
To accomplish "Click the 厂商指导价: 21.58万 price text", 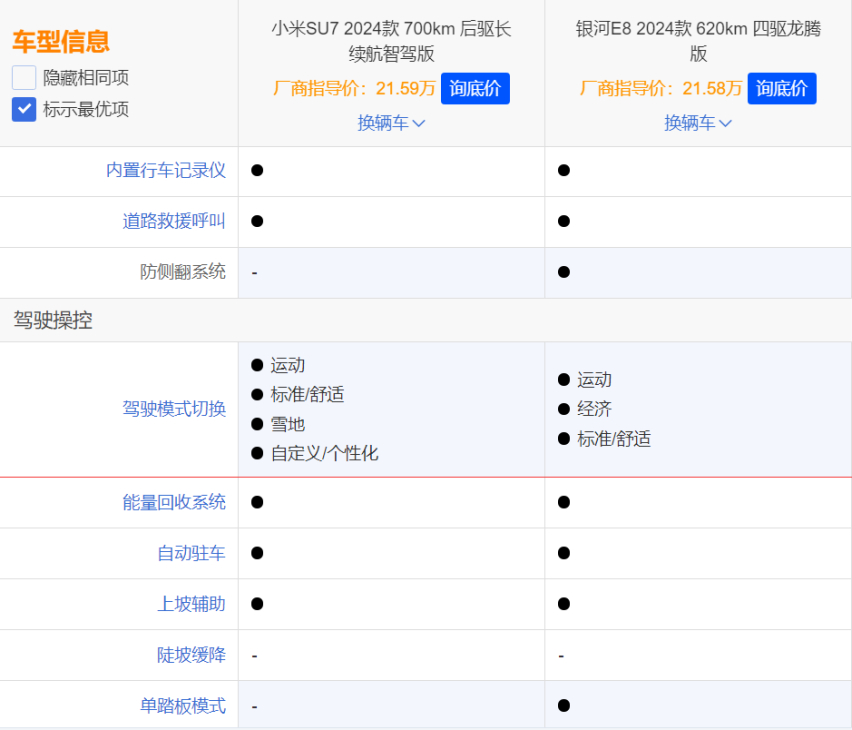I will [x=661, y=88].
